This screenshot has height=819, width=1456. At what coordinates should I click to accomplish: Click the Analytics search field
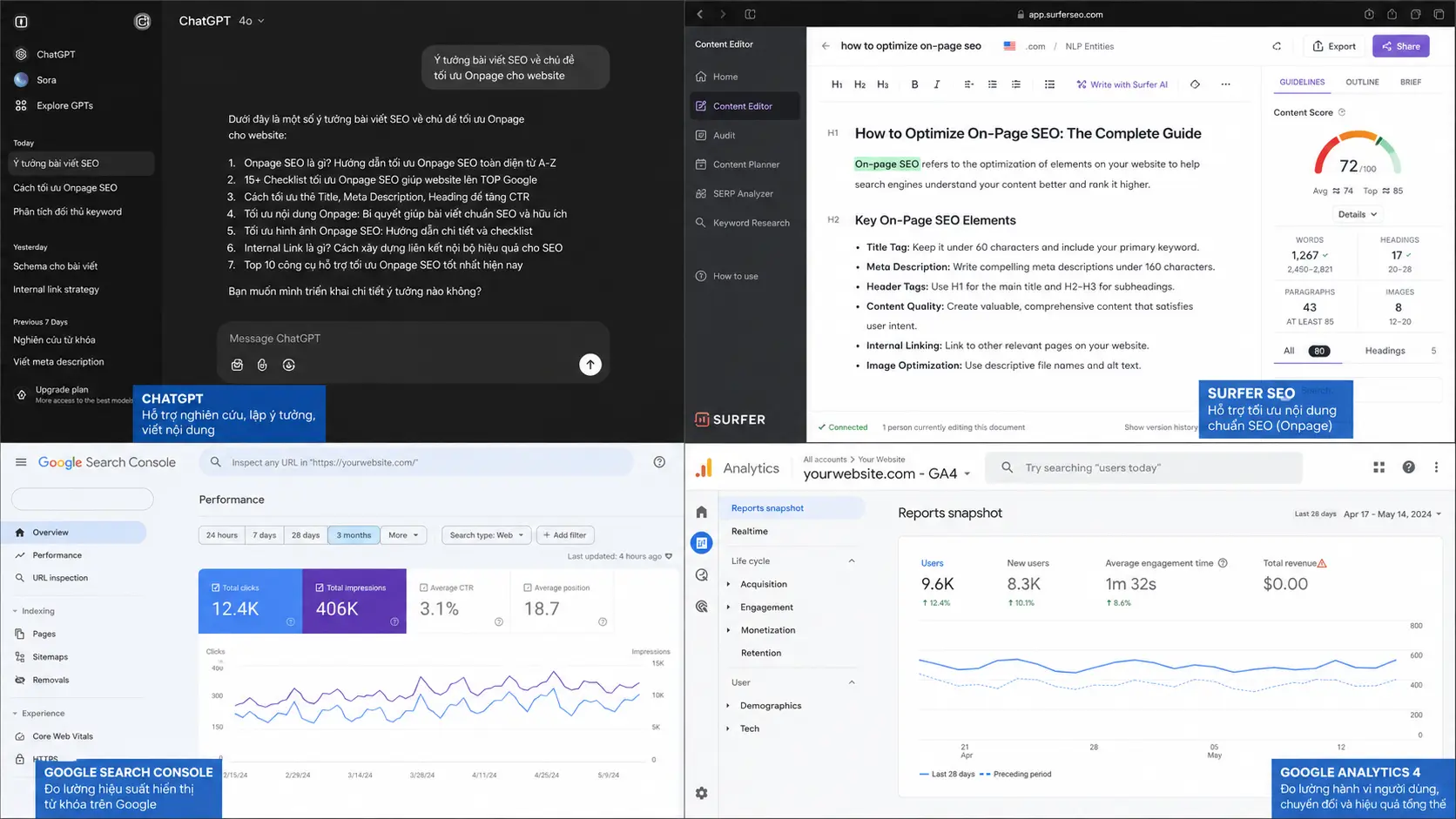coord(1143,467)
